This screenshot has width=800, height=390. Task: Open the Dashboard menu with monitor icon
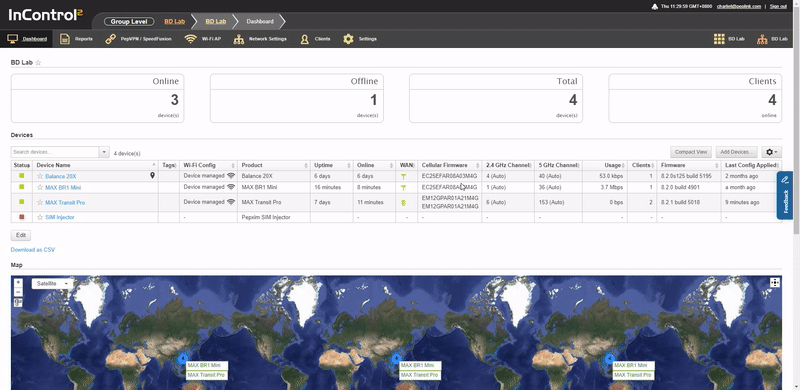pos(28,39)
